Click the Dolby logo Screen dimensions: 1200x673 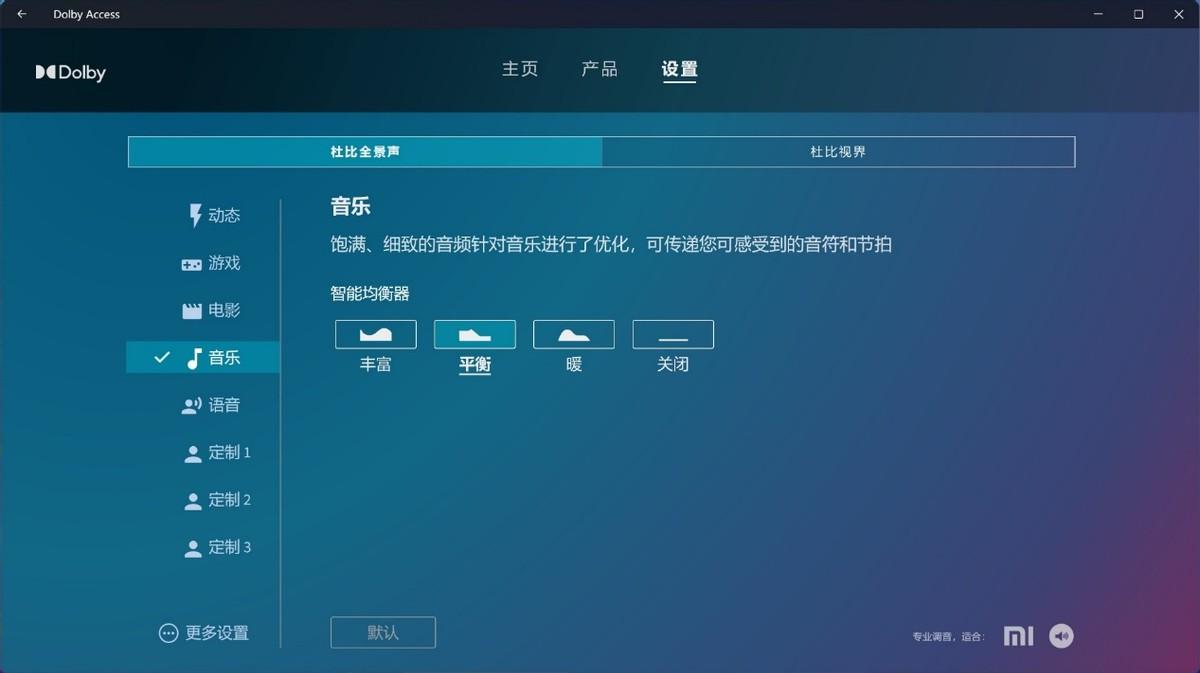pos(70,71)
